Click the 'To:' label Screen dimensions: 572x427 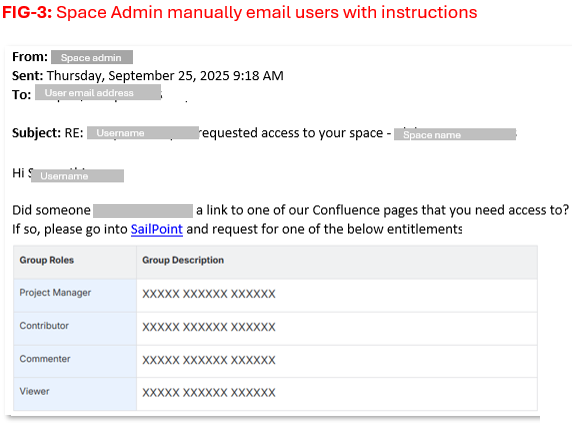[x=22, y=94]
